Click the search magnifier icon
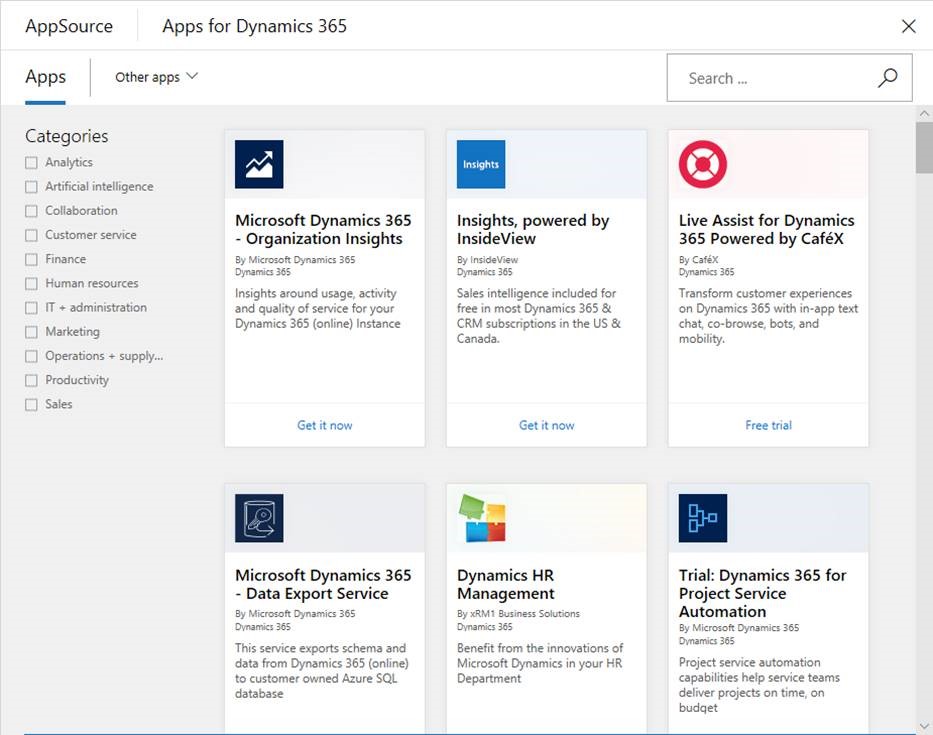The width and height of the screenshot is (933, 735). [x=887, y=78]
